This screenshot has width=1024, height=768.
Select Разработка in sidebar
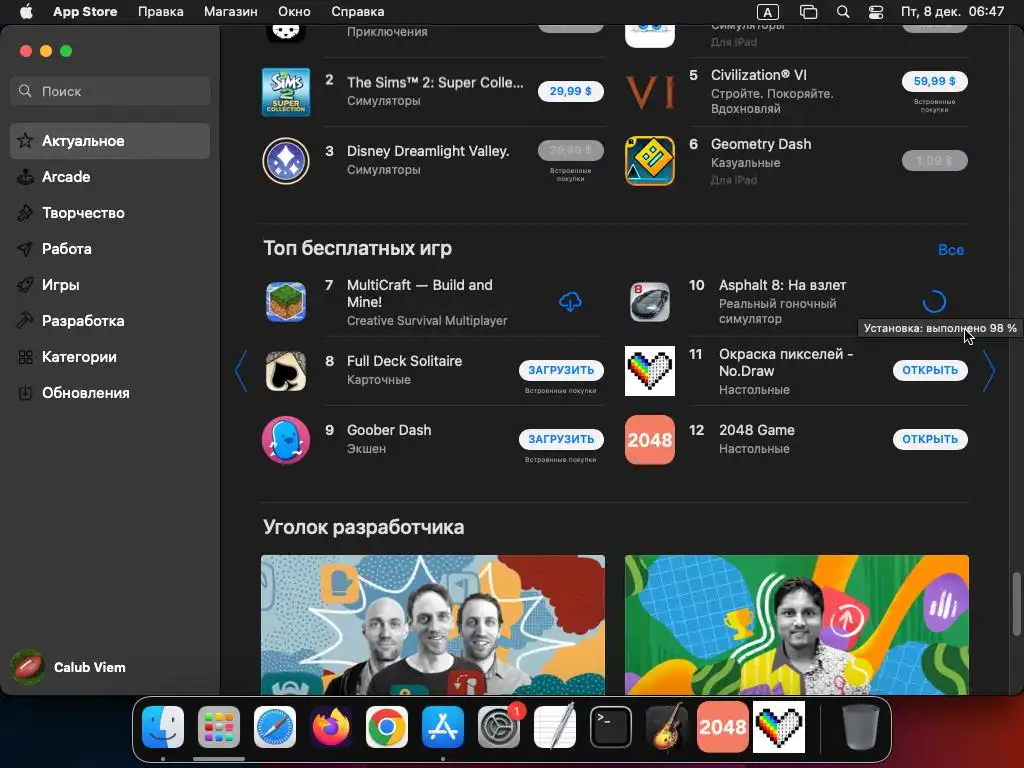point(110,321)
